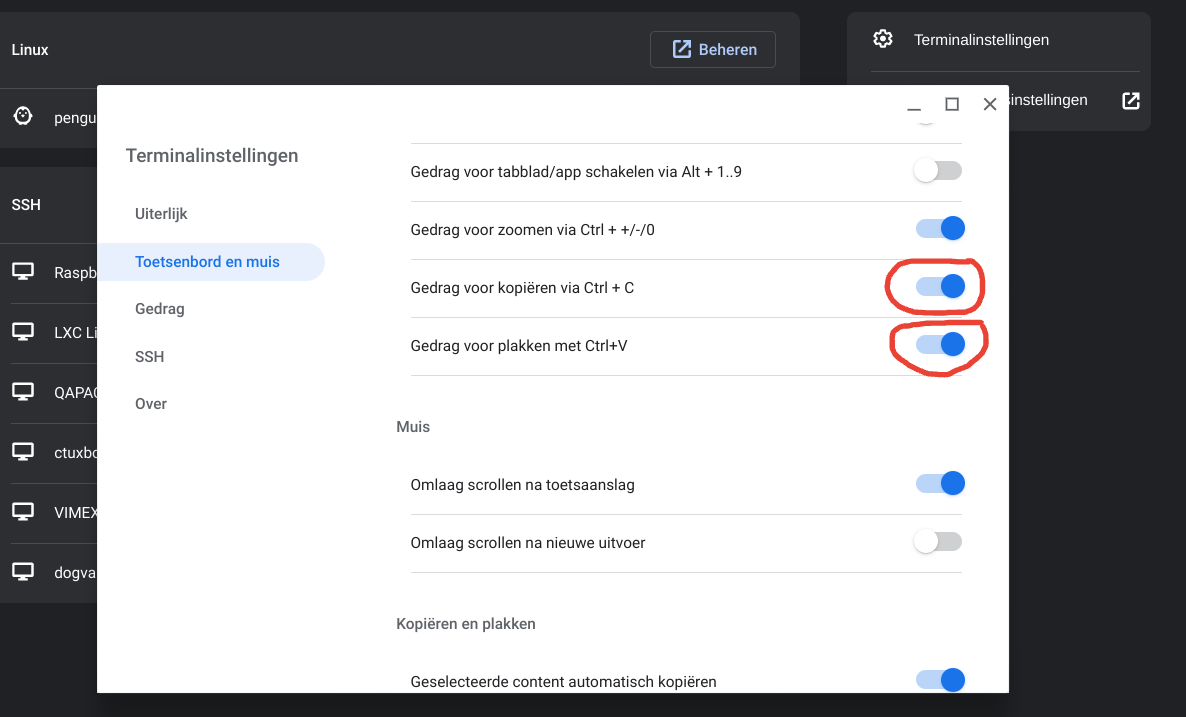Image resolution: width=1186 pixels, height=717 pixels.
Task: Enable Omlaag scrollen na nieuwe uitvoer
Action: 937,541
